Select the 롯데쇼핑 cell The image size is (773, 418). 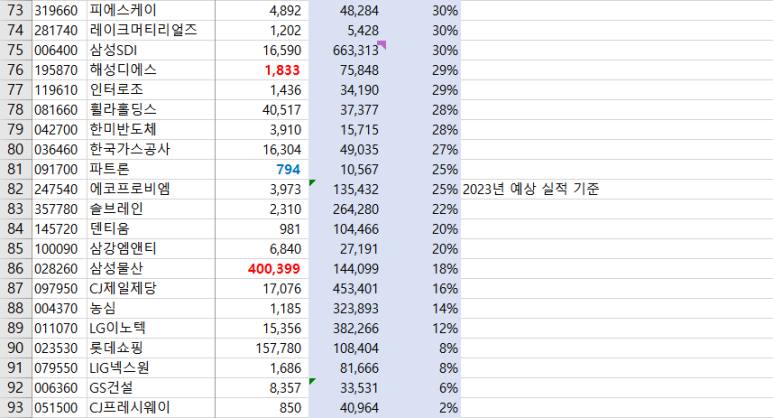point(151,348)
